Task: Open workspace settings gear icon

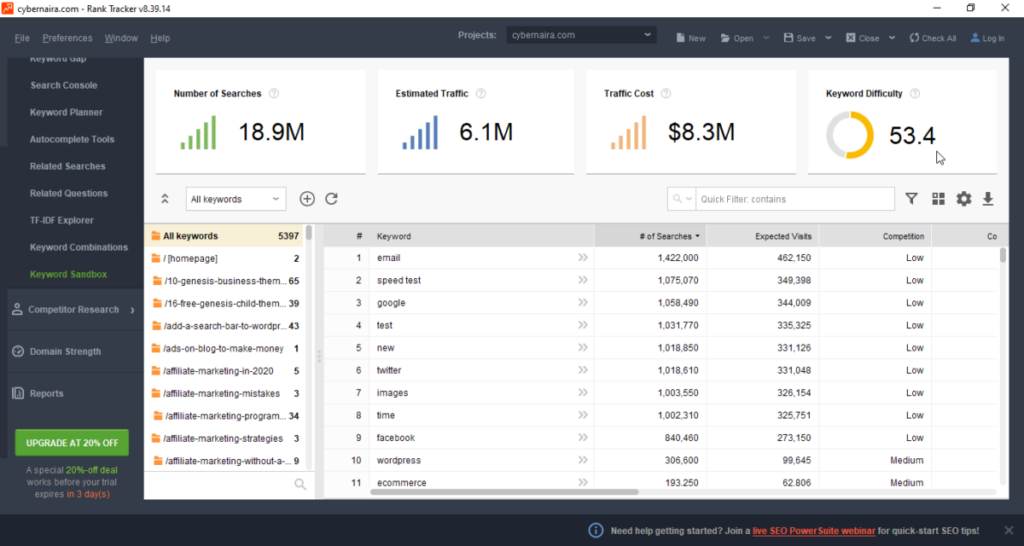Action: point(963,199)
